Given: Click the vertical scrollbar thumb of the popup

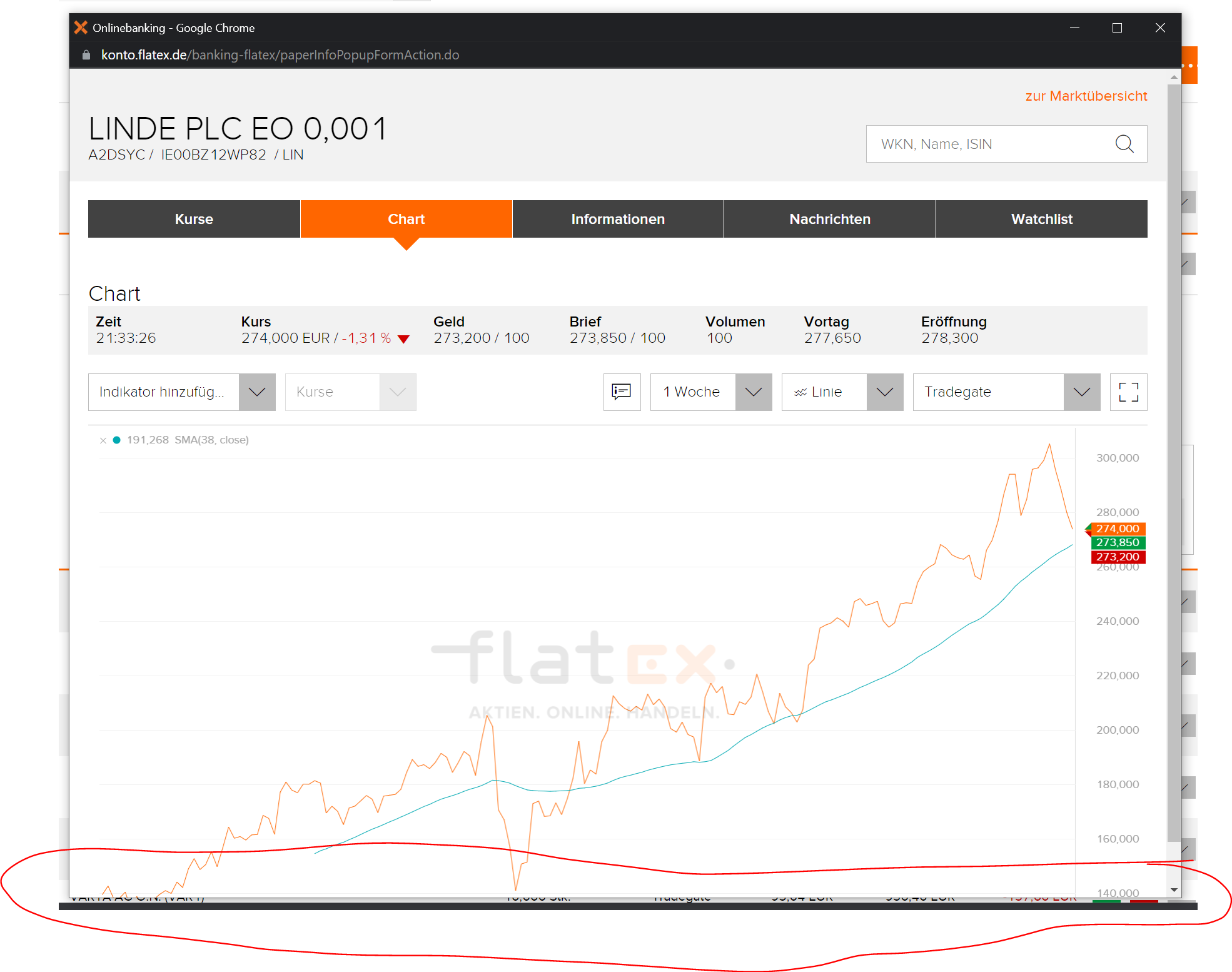Looking at the screenshot, I should pyautogui.click(x=1174, y=463).
